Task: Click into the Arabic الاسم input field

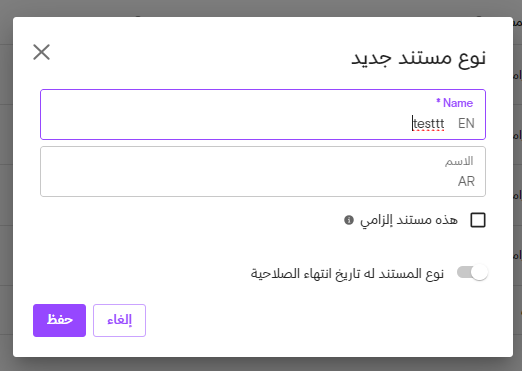Action: [263, 171]
